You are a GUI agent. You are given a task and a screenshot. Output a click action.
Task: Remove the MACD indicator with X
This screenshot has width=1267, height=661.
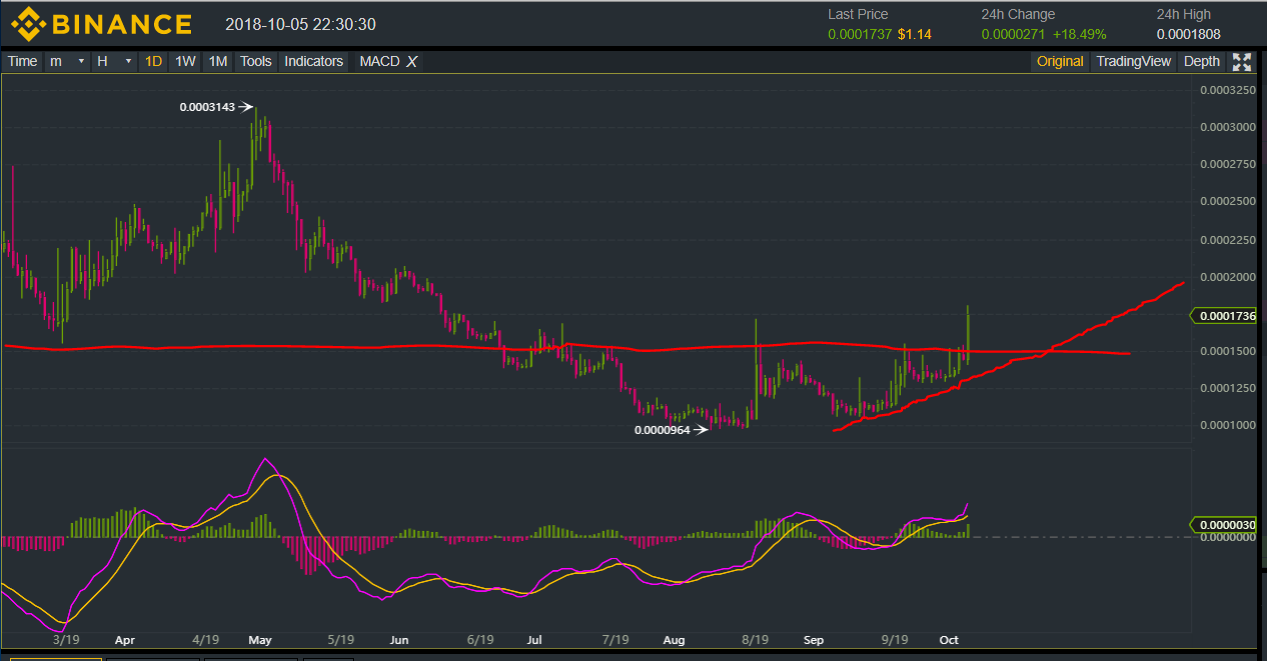(x=411, y=62)
